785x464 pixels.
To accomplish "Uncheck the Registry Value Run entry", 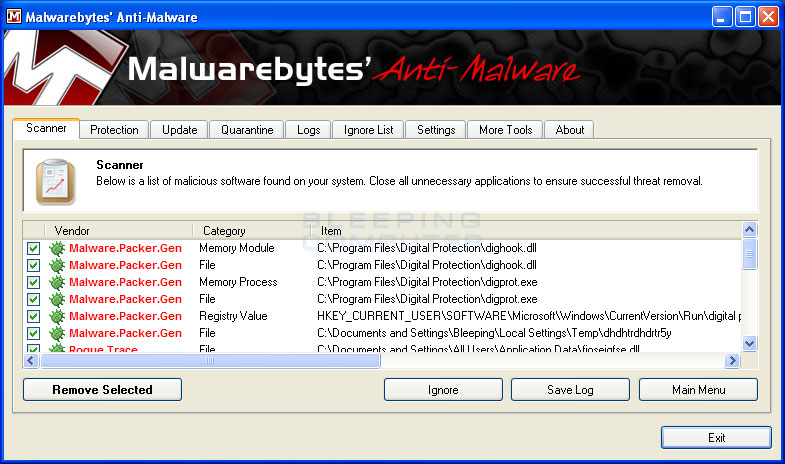I will 34,316.
